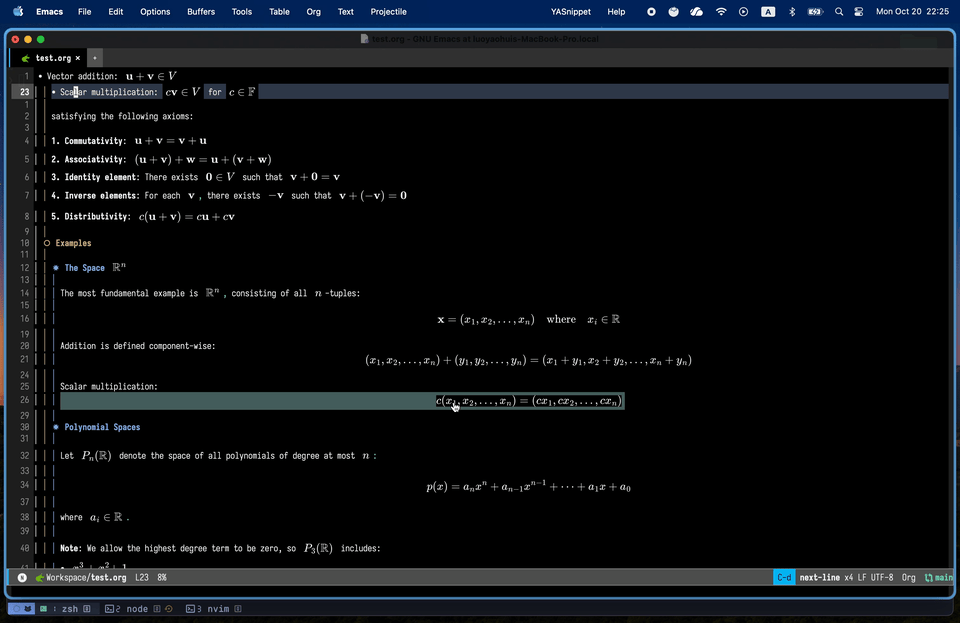Click the Wi-Fi status icon
960x623 pixels.
point(721,12)
